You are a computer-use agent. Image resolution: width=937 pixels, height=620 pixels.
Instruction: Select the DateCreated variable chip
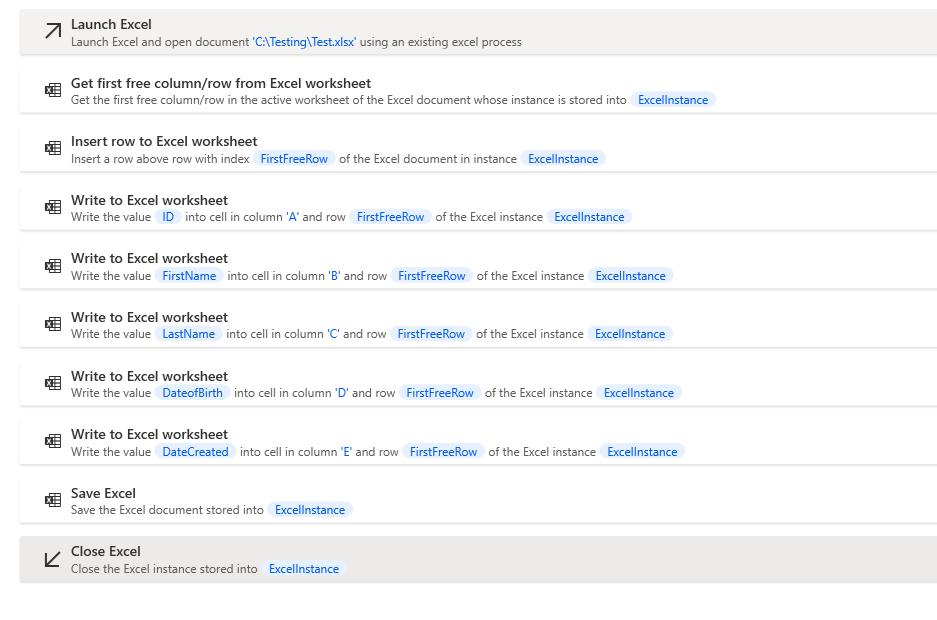[x=195, y=451]
